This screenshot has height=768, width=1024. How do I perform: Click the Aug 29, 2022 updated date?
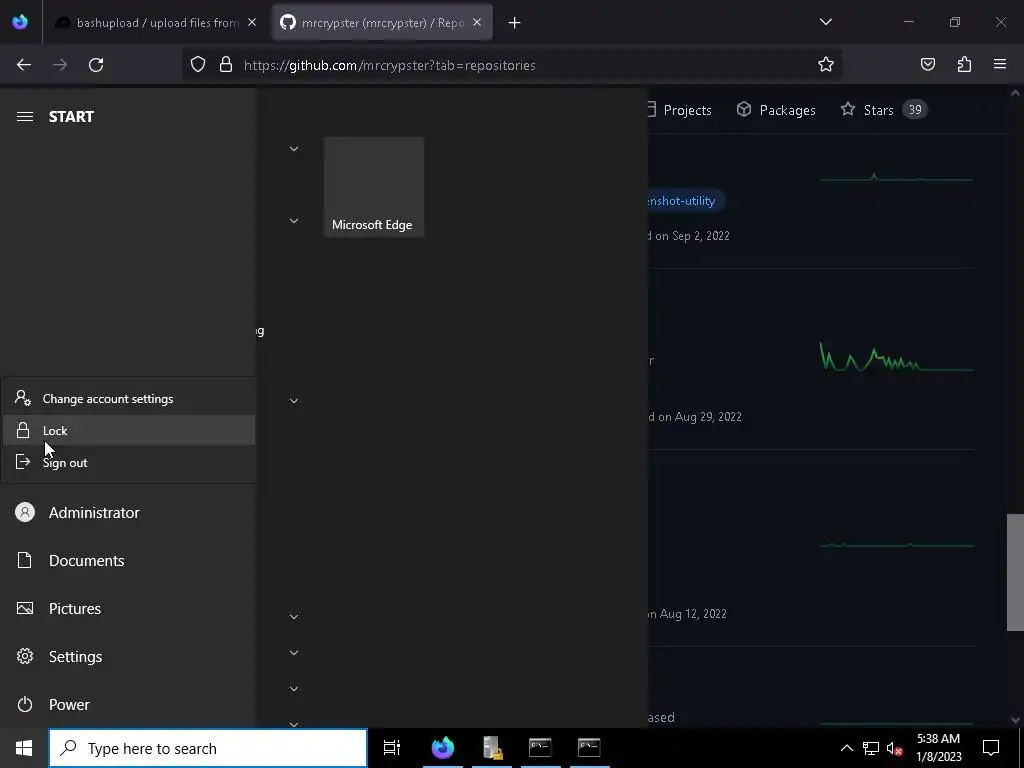[x=708, y=417]
